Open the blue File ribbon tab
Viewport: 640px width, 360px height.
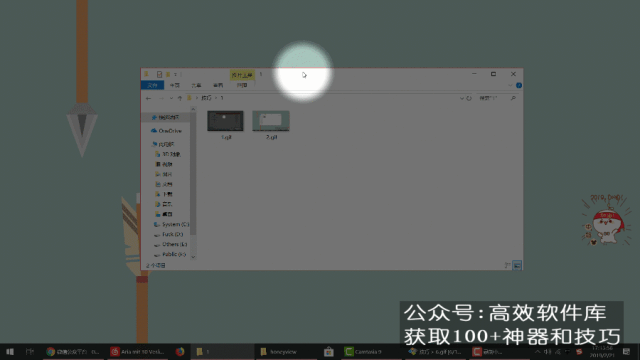(152, 85)
